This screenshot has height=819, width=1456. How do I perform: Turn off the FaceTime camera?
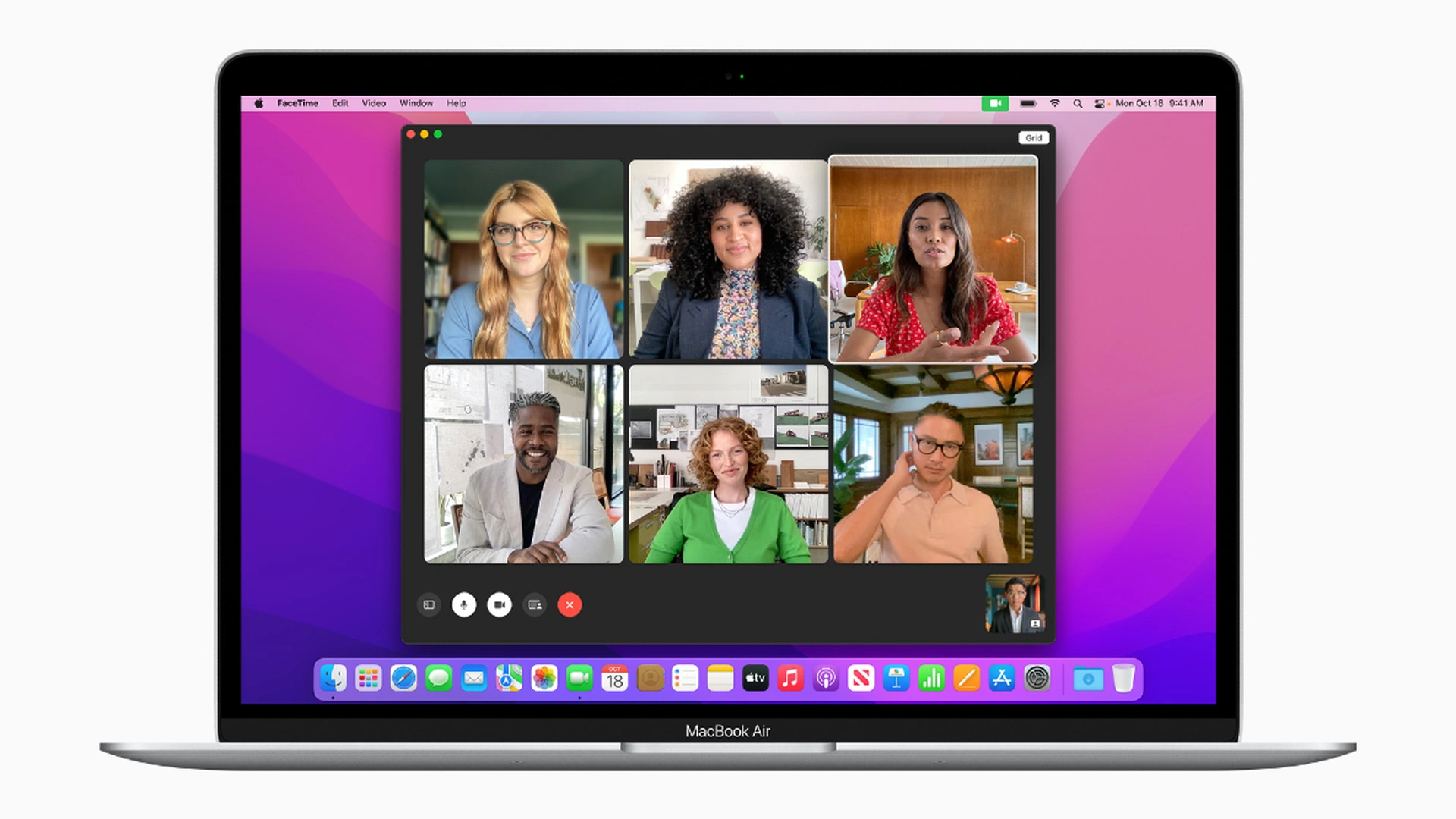click(499, 605)
